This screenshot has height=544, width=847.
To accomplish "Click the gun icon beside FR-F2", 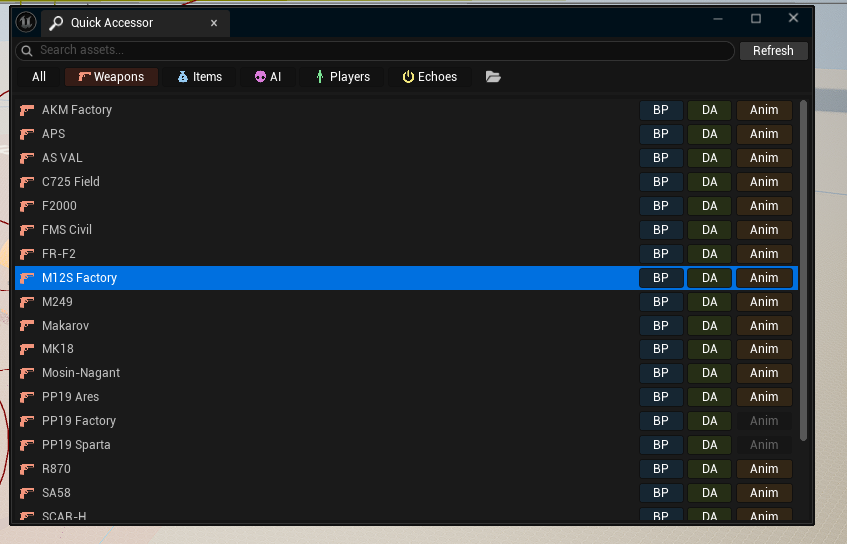I will 27,254.
